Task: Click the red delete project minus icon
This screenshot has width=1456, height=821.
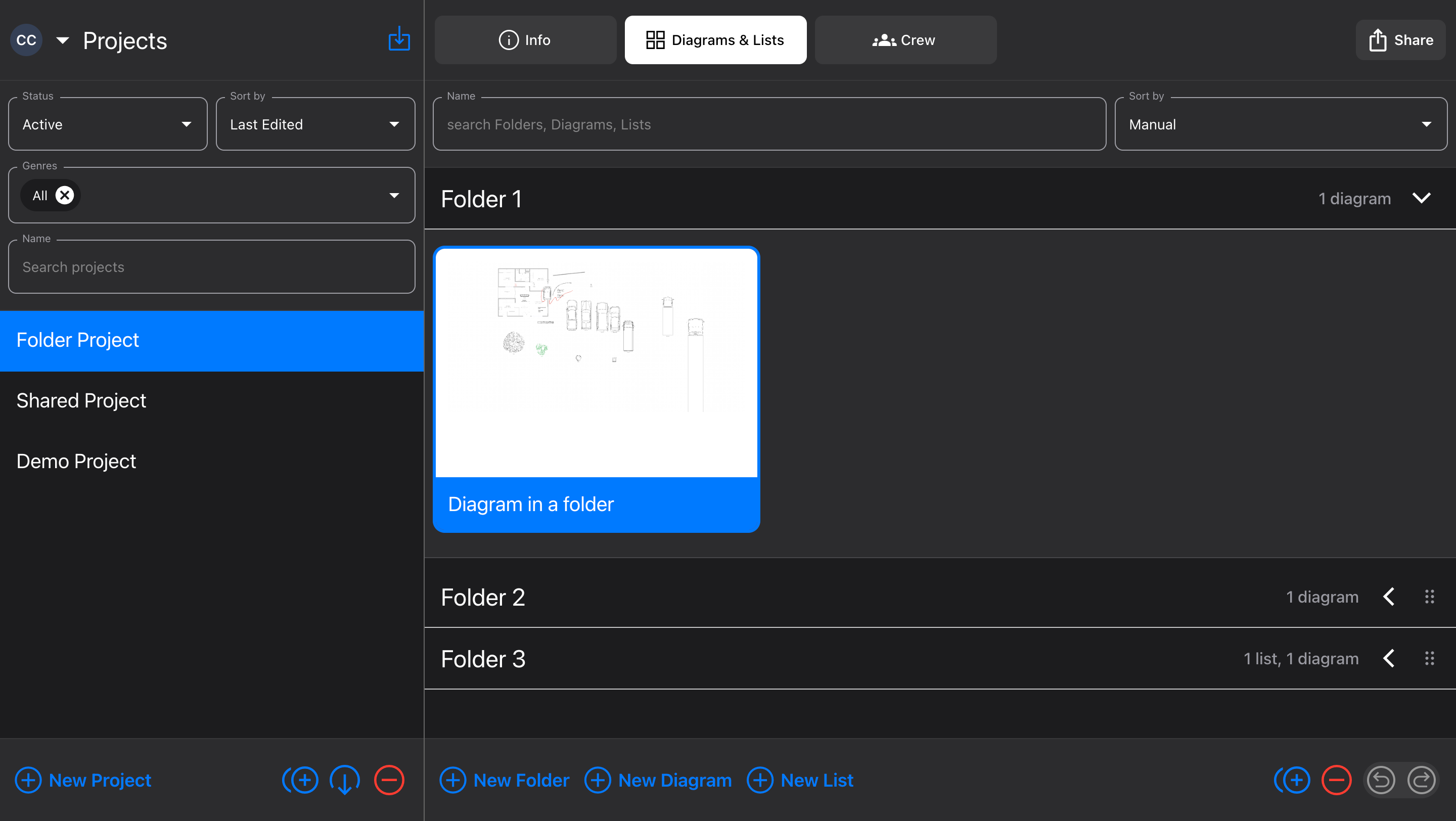Action: click(389, 780)
